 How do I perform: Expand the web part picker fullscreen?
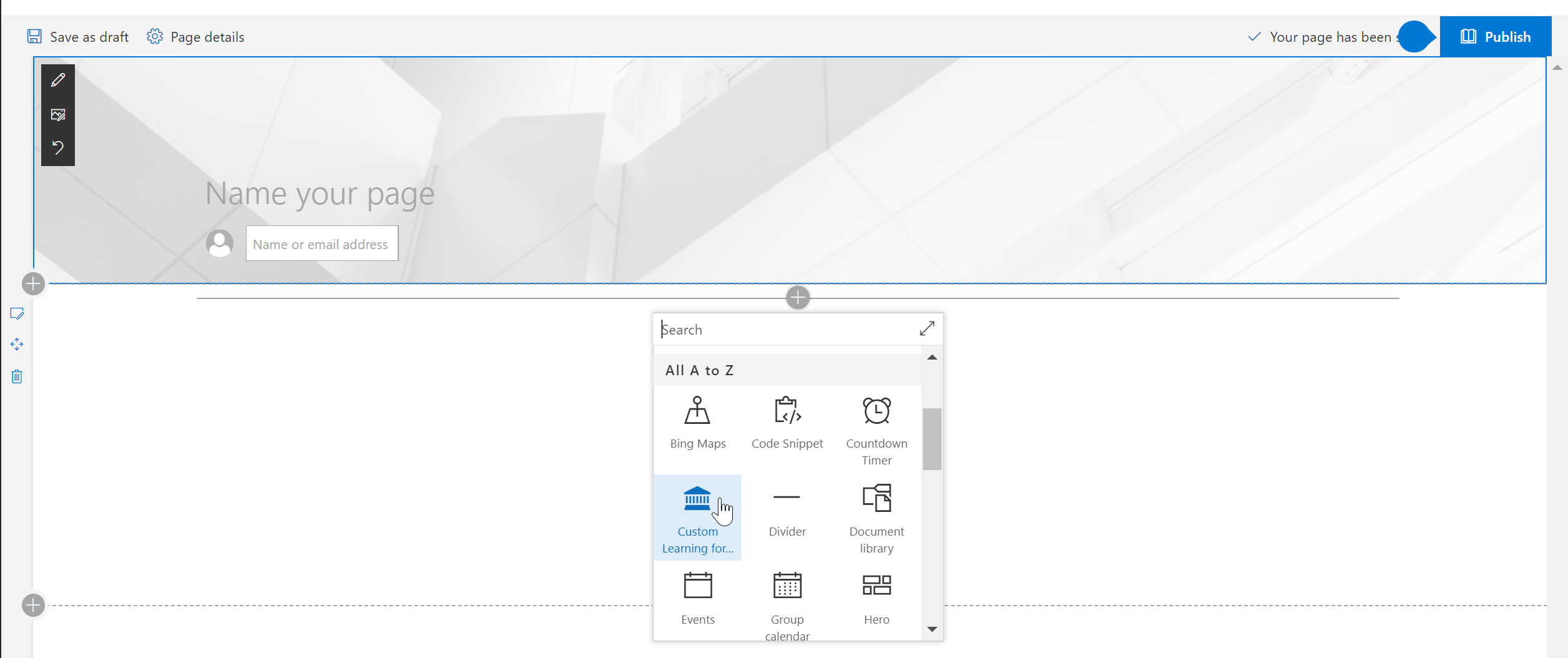tap(928, 328)
